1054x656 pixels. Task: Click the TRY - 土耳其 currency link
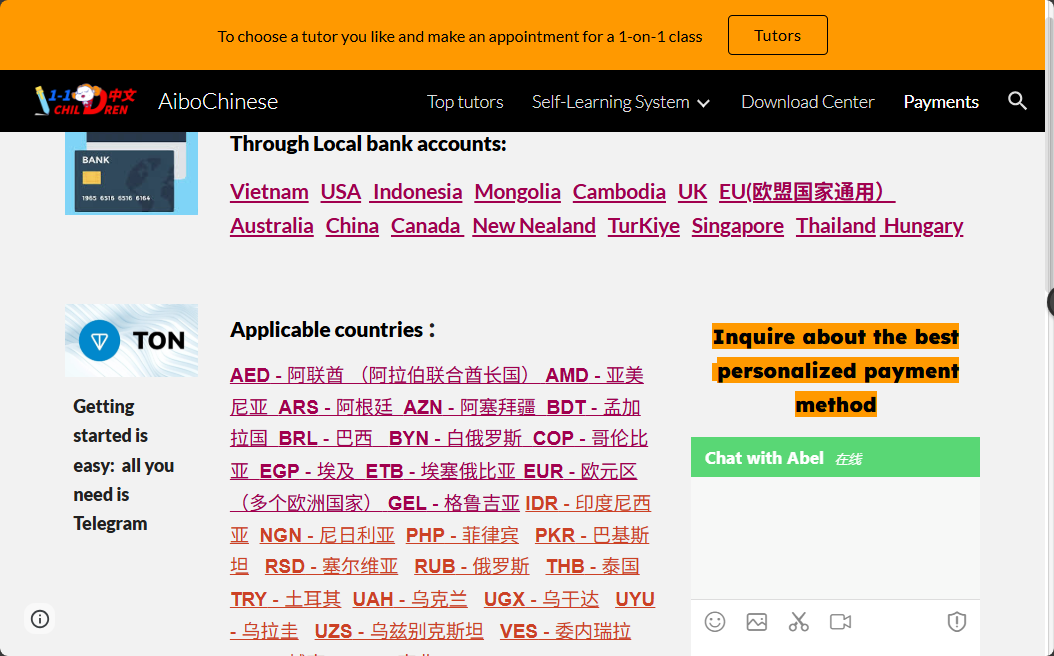coord(286,599)
